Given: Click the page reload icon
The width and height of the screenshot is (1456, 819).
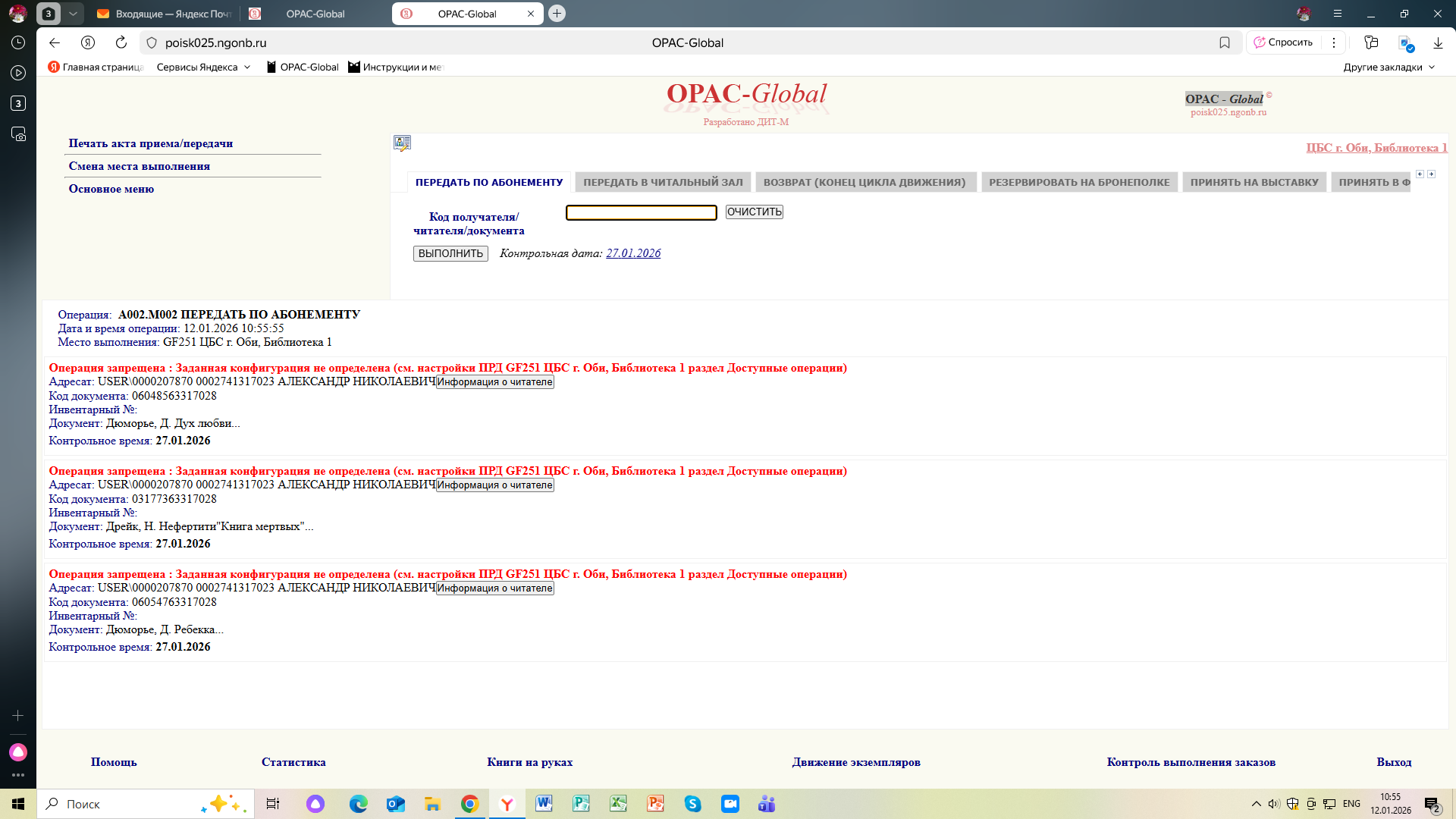Looking at the screenshot, I should pyautogui.click(x=121, y=42).
